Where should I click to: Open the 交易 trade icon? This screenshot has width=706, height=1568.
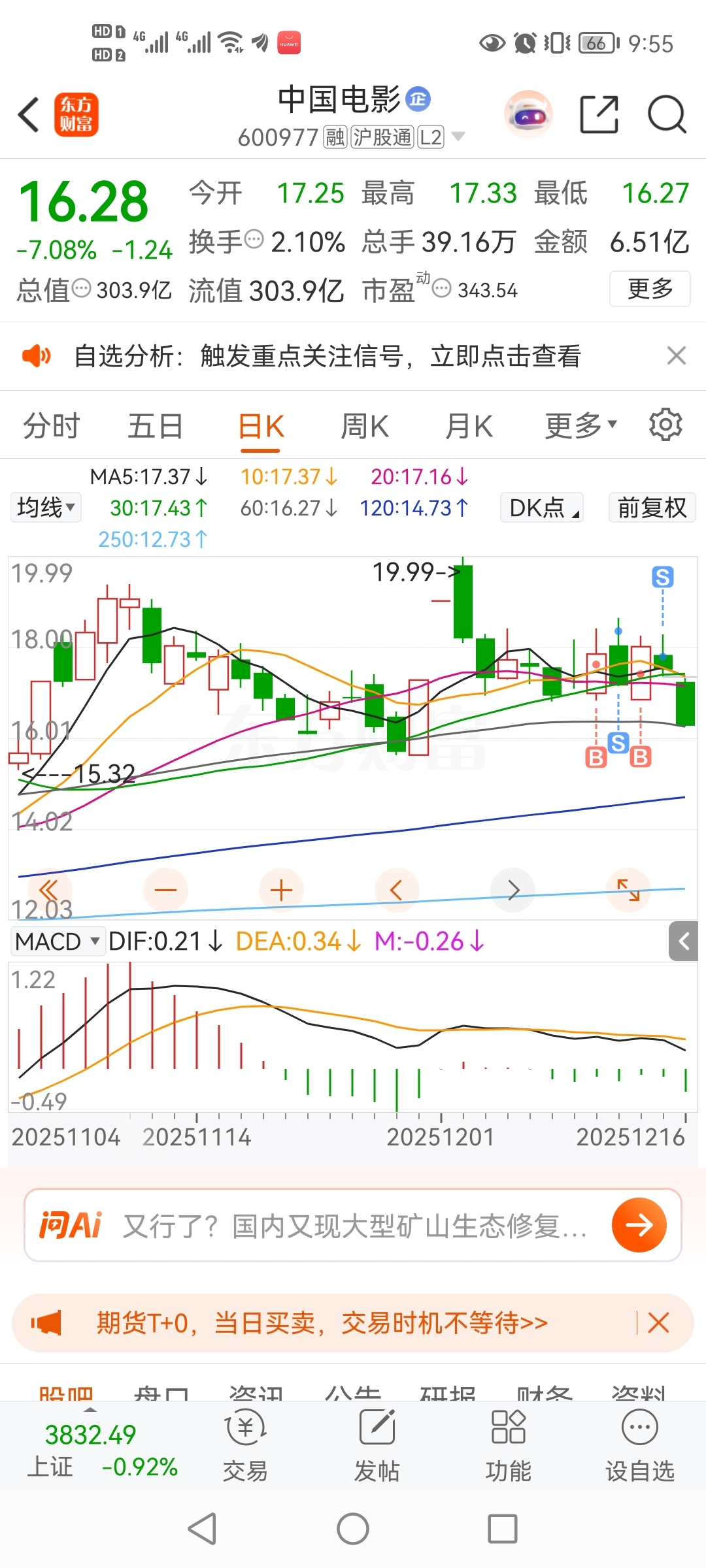pos(246,1446)
